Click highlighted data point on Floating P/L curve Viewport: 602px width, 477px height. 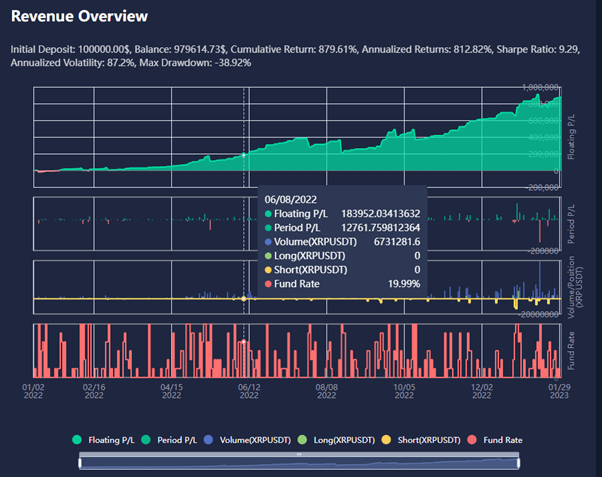pos(244,155)
